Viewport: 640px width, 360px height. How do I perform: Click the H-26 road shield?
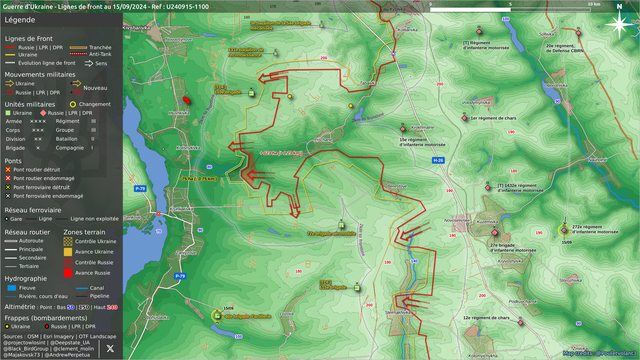pos(438,160)
